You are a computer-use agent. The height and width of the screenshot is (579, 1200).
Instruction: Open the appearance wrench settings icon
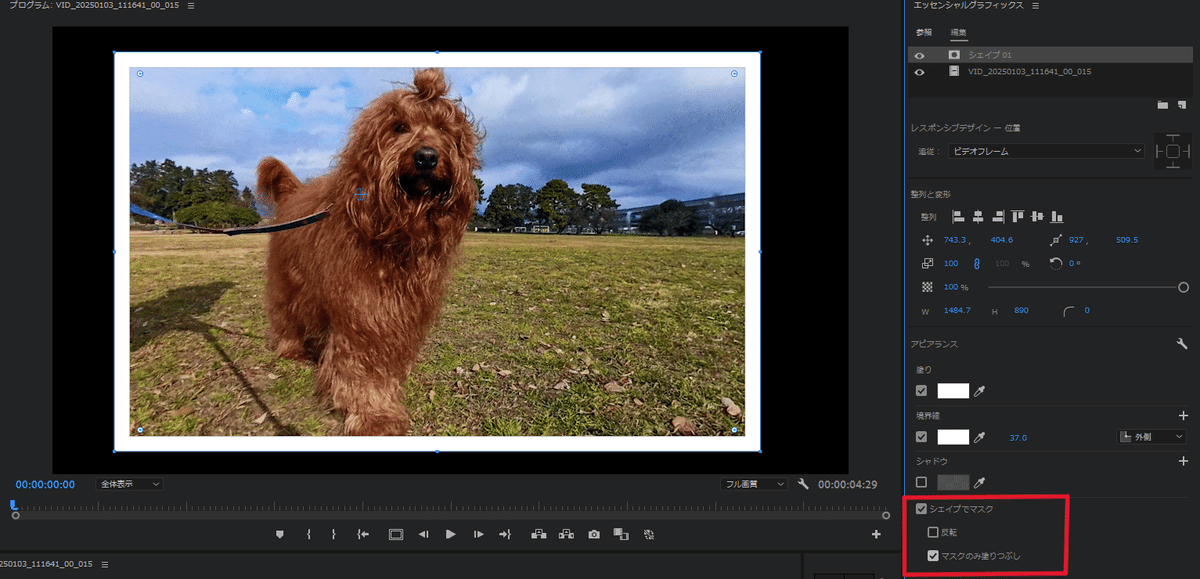1182,344
